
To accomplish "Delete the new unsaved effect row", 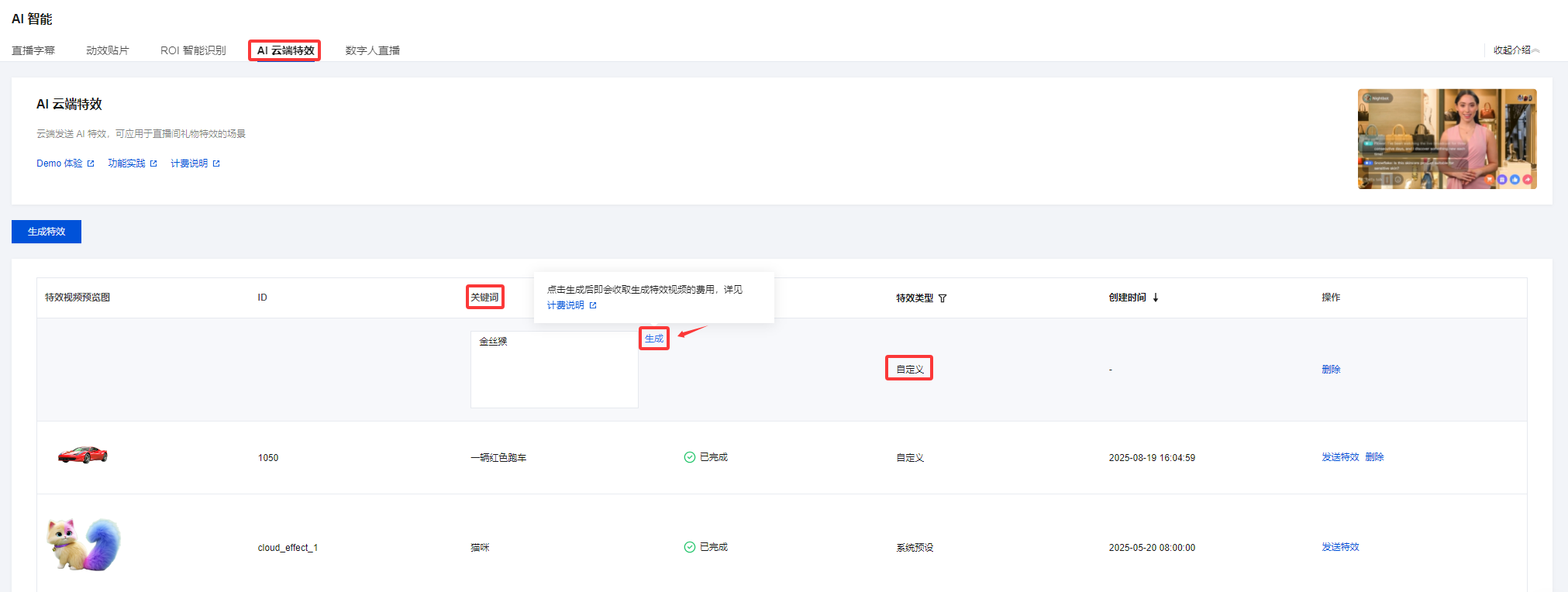I will coord(1331,370).
